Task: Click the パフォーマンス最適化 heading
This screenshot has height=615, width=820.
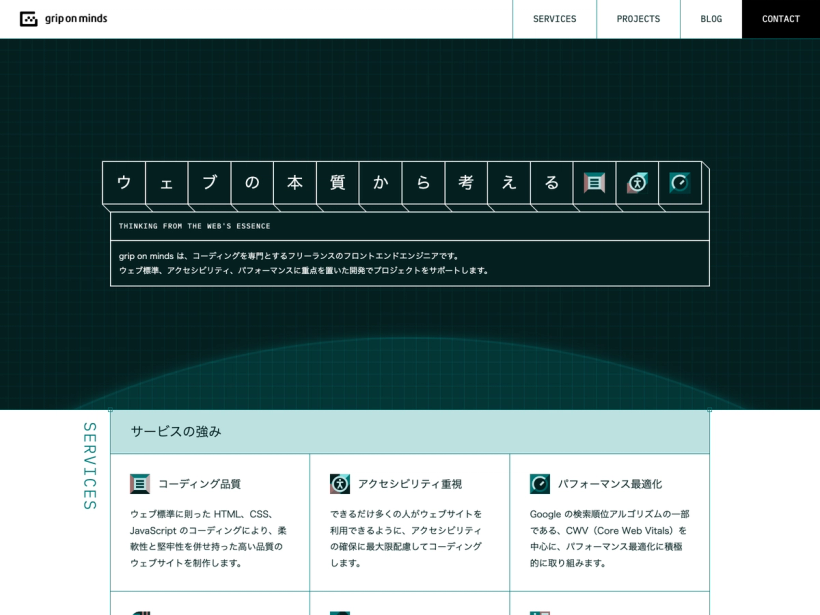Action: (x=610, y=484)
